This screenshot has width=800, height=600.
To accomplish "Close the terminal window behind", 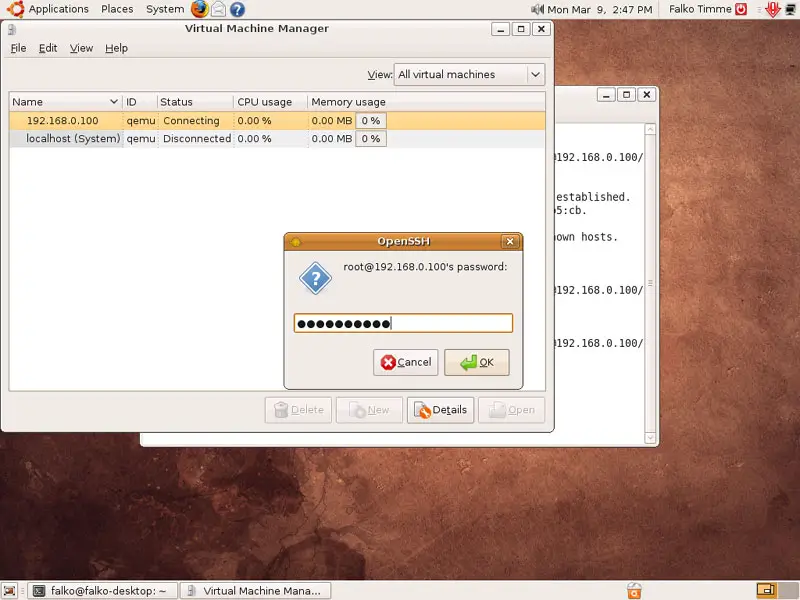I will 647,95.
